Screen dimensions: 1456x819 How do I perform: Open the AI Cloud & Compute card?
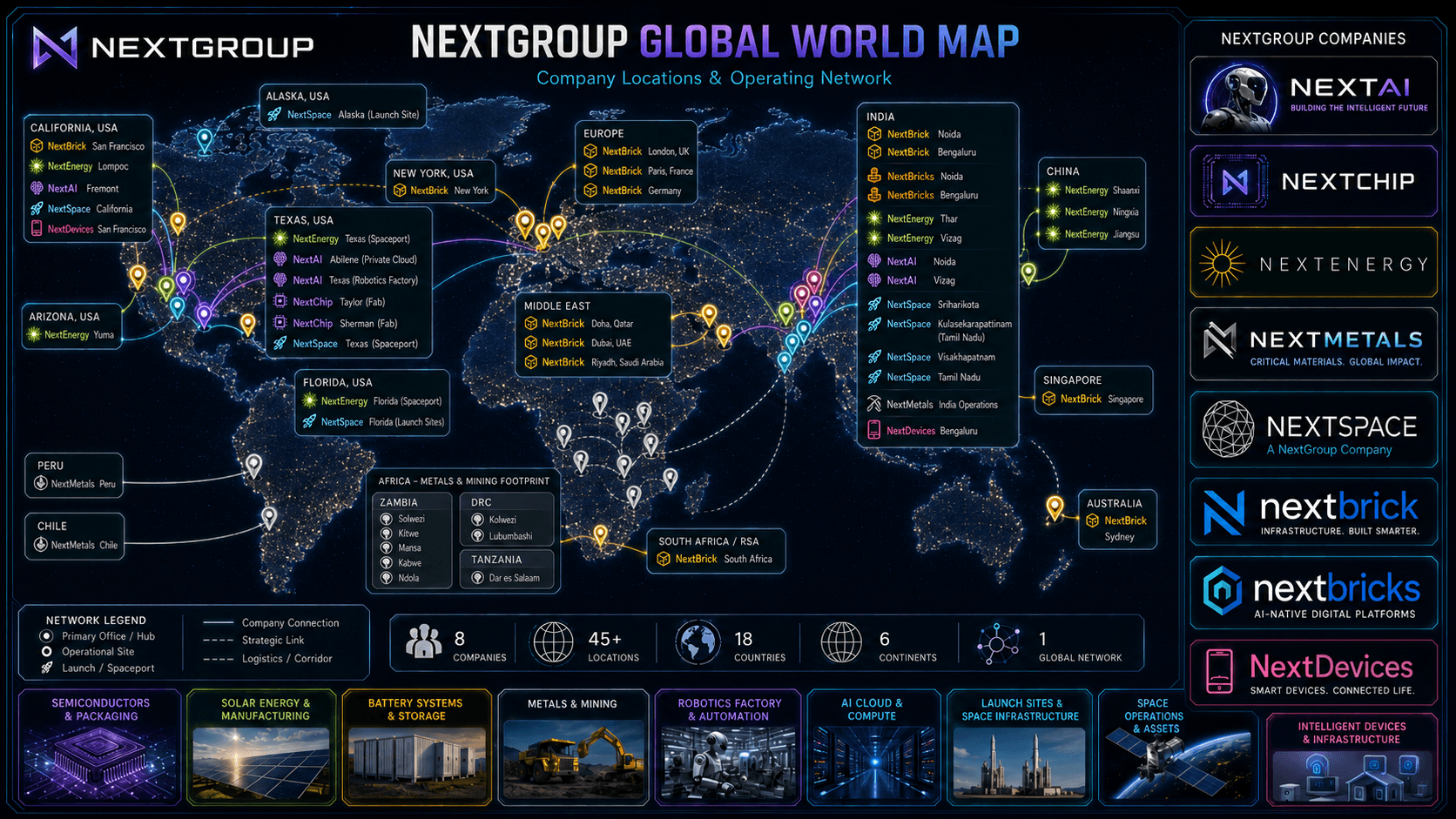[x=873, y=747]
